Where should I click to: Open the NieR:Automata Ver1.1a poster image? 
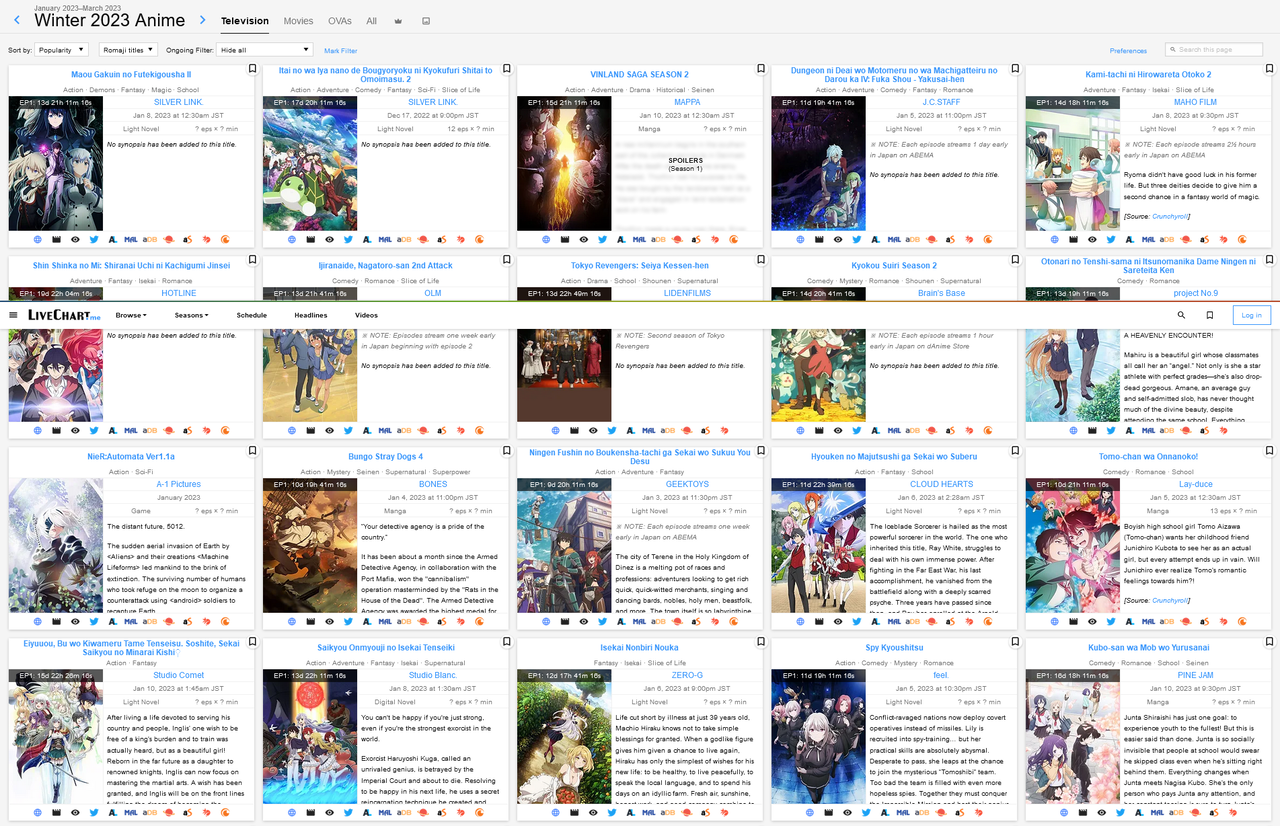tap(55, 545)
